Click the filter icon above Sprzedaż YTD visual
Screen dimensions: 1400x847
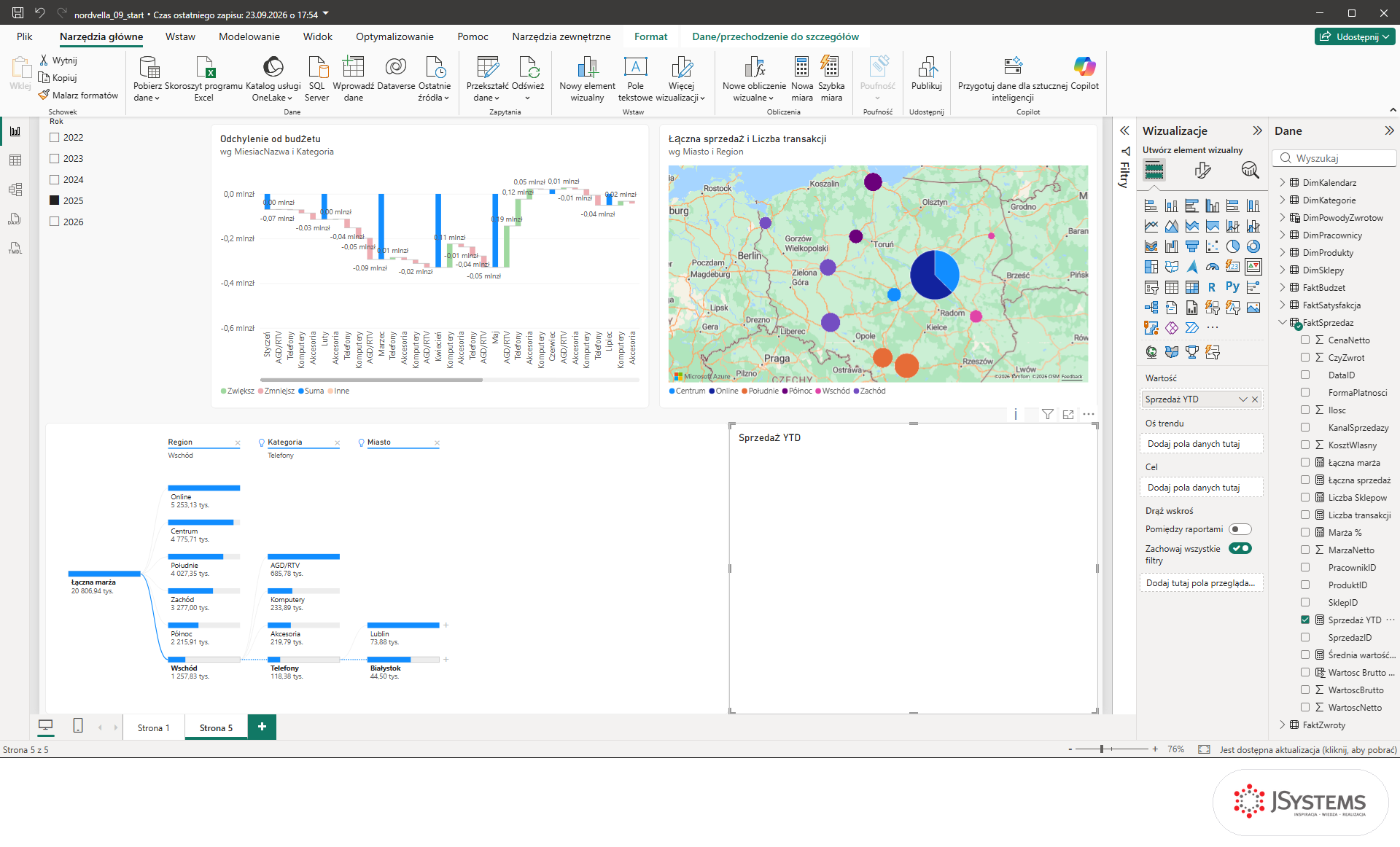[x=1048, y=414]
